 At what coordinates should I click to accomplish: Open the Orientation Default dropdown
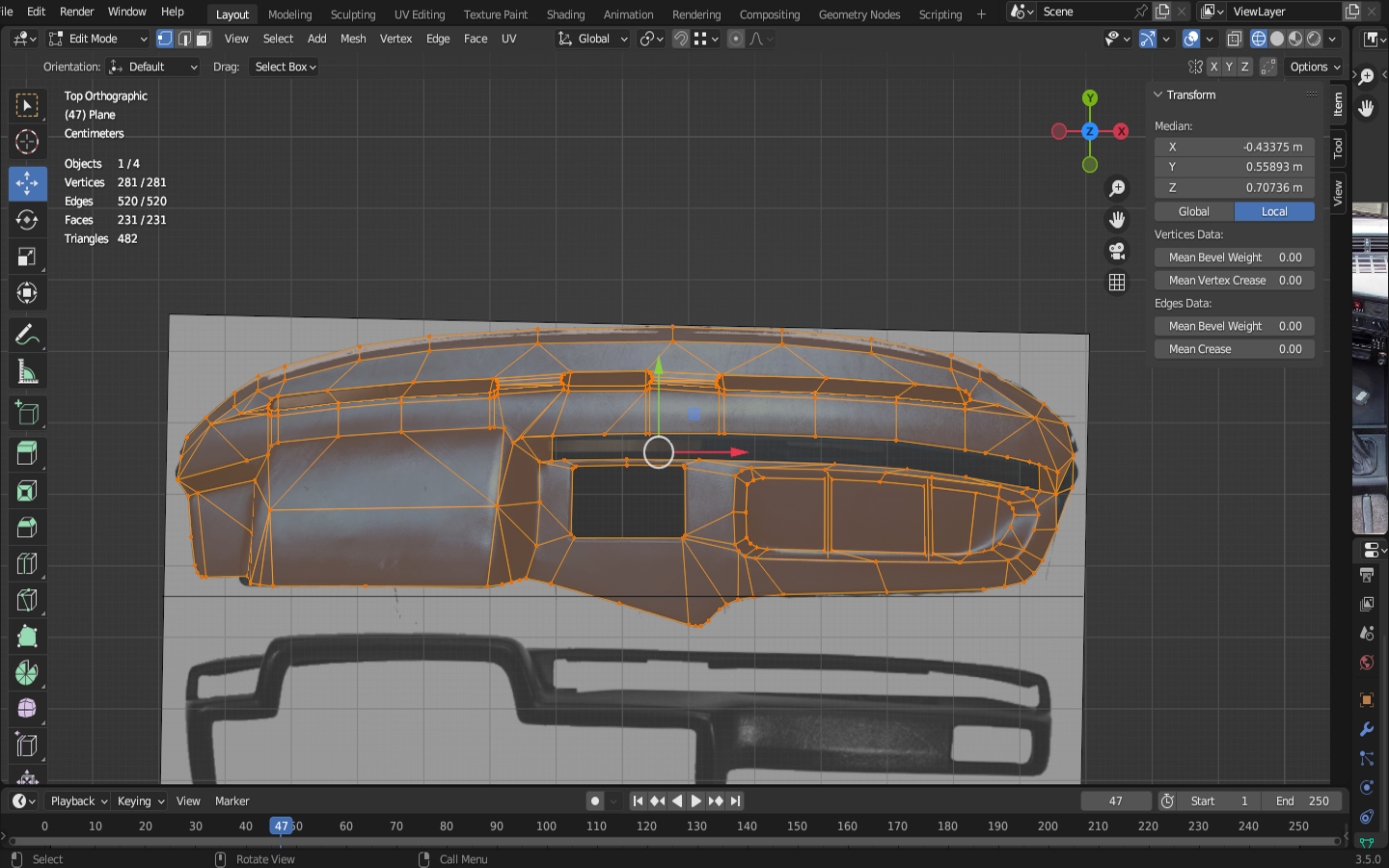click(153, 67)
